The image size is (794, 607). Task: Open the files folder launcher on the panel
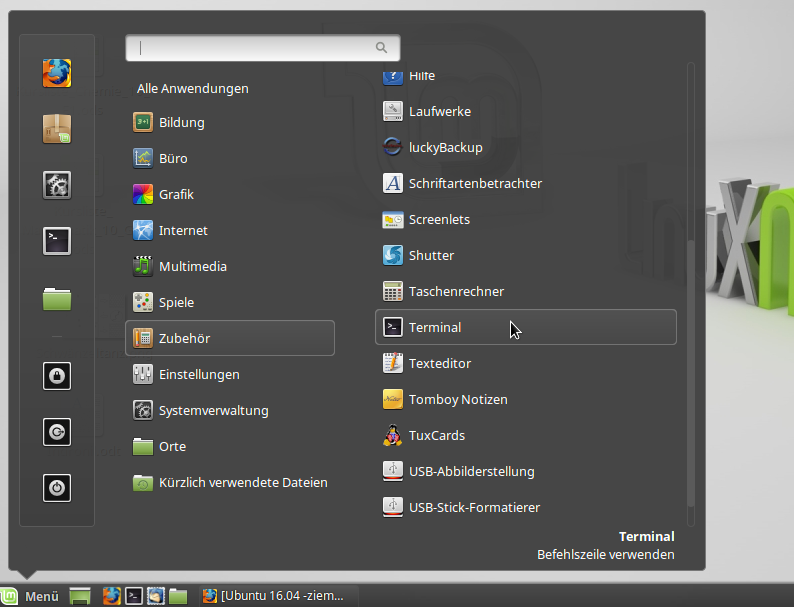click(178, 596)
